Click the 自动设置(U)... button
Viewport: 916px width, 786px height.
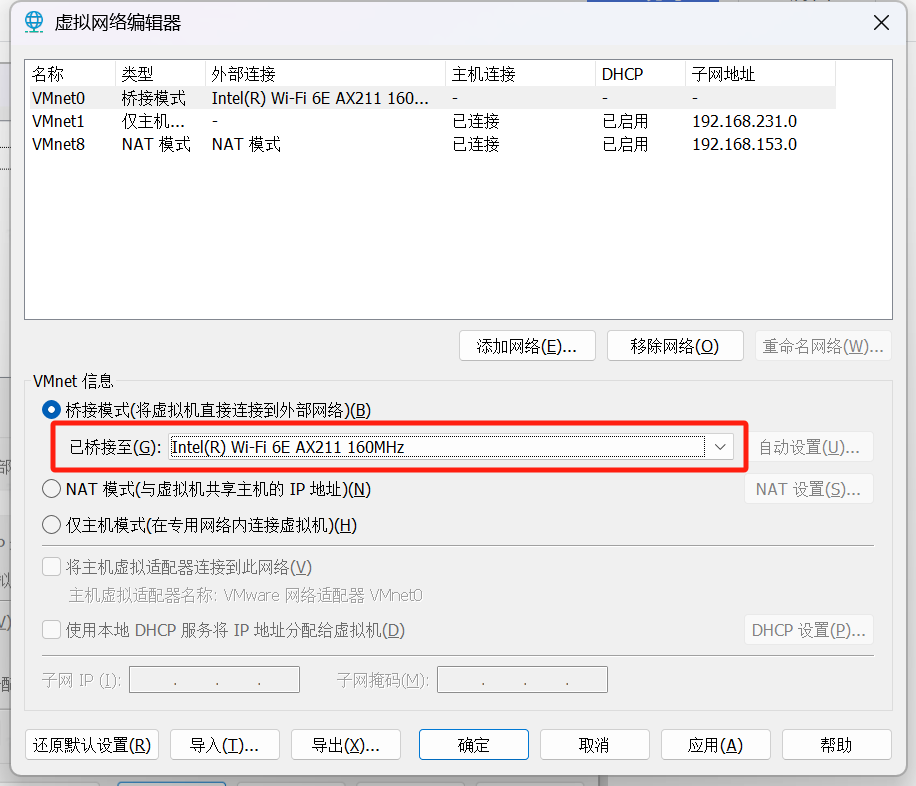809,447
